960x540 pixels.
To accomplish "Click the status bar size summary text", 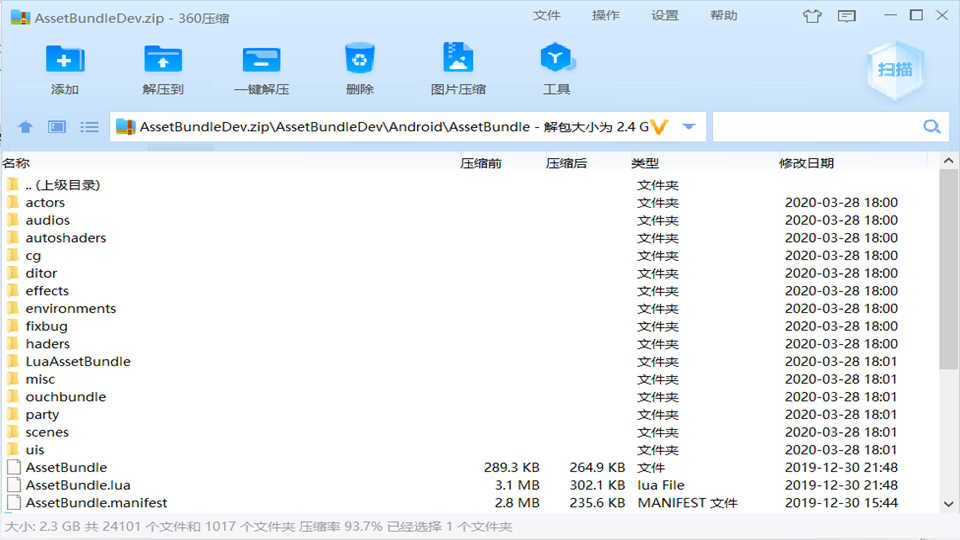I will point(258,527).
